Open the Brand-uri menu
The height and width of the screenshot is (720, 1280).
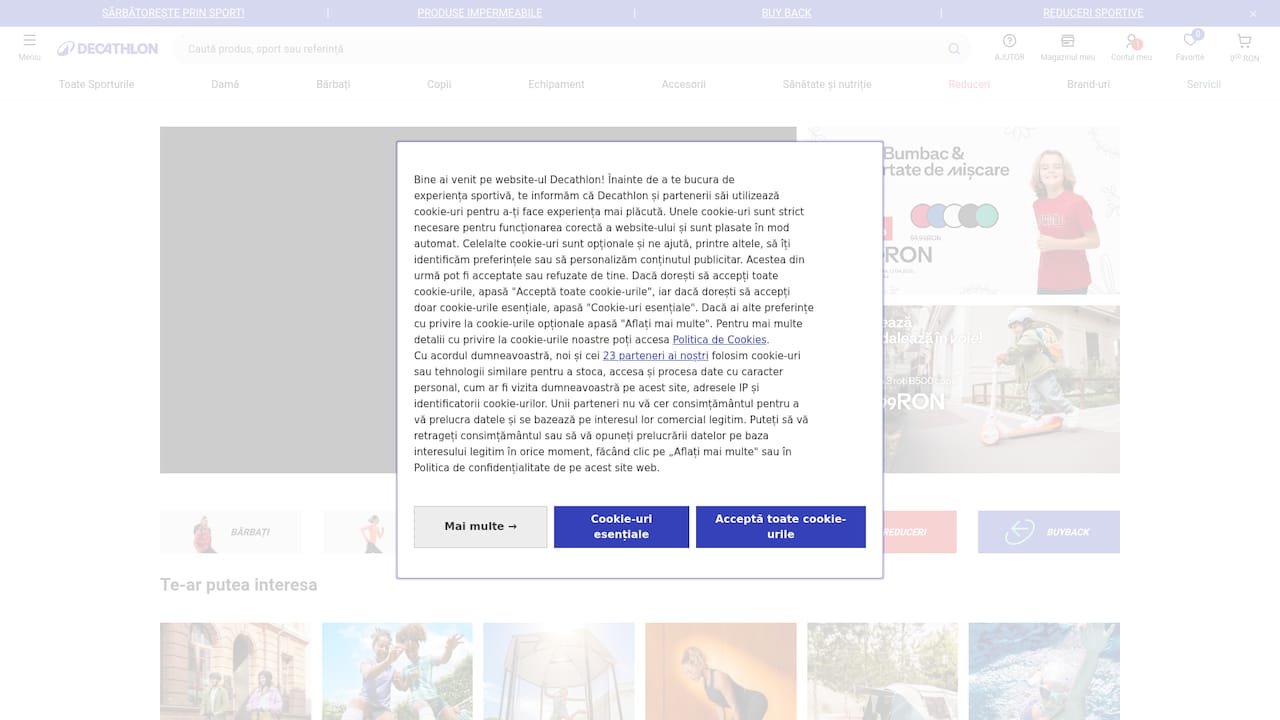click(x=1088, y=84)
